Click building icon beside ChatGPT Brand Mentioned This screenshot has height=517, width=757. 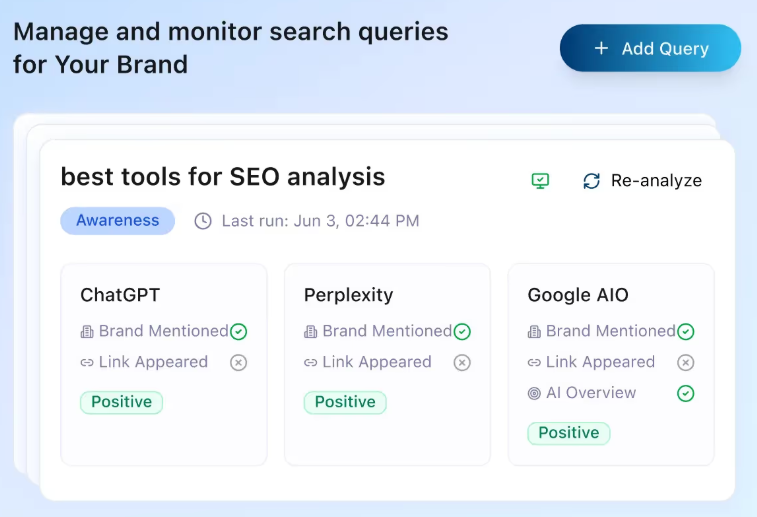coord(87,332)
